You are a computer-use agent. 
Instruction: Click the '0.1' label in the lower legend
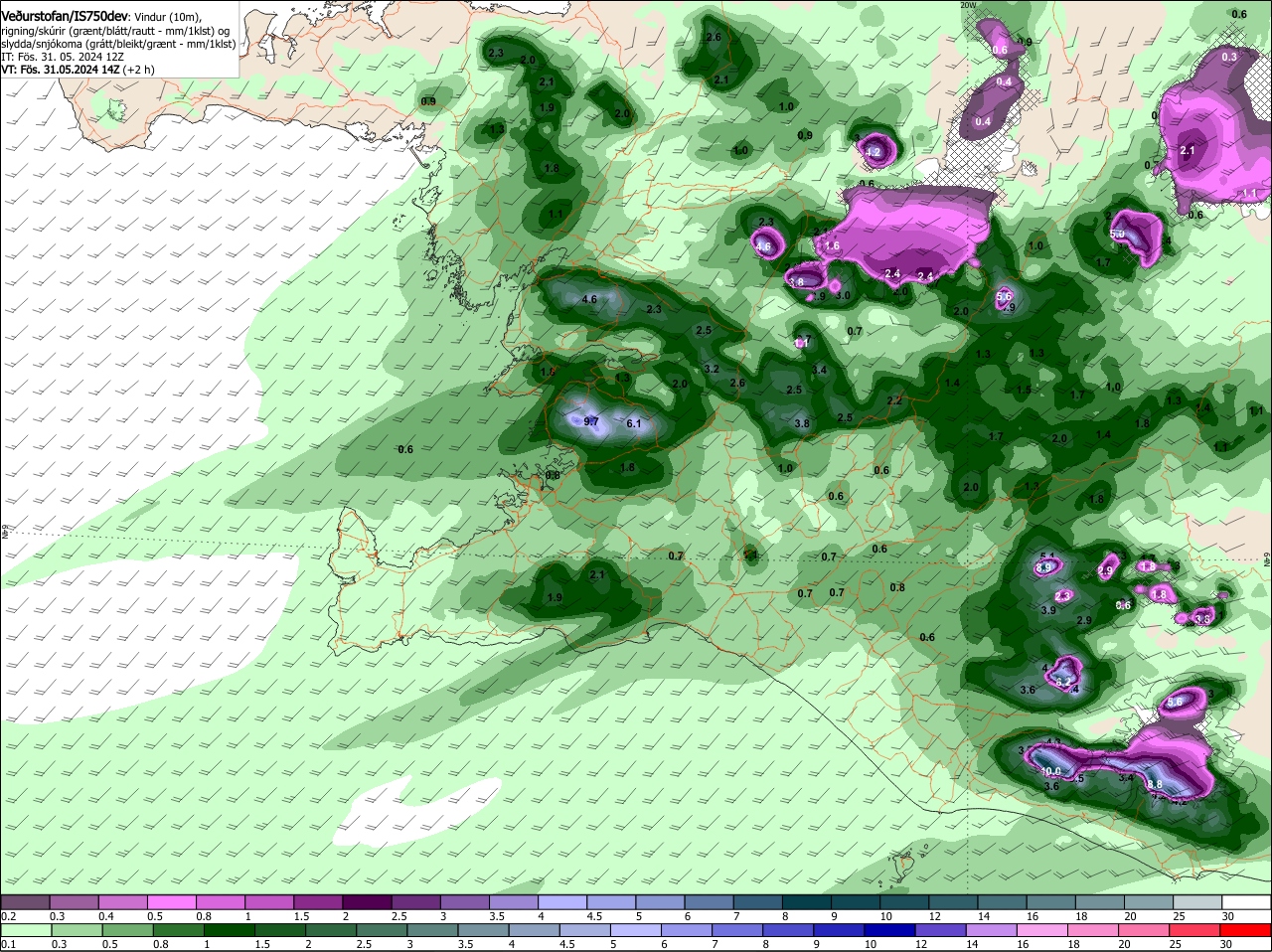(8, 943)
